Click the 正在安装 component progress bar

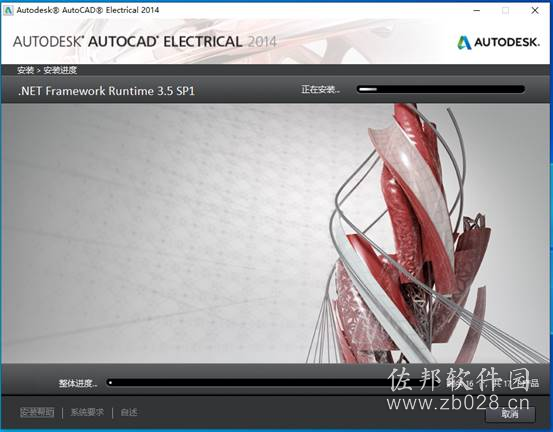(x=440, y=89)
